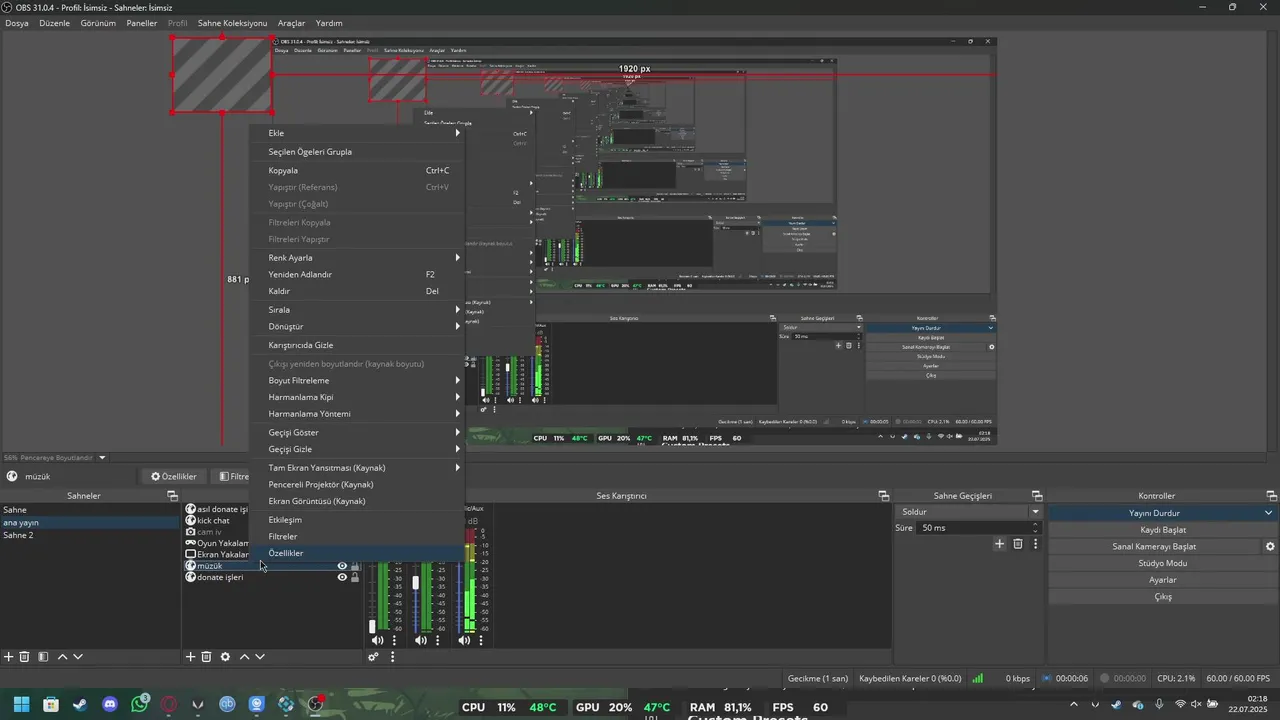
Task: Move the scene down with the arrow icon
Action: 78,657
